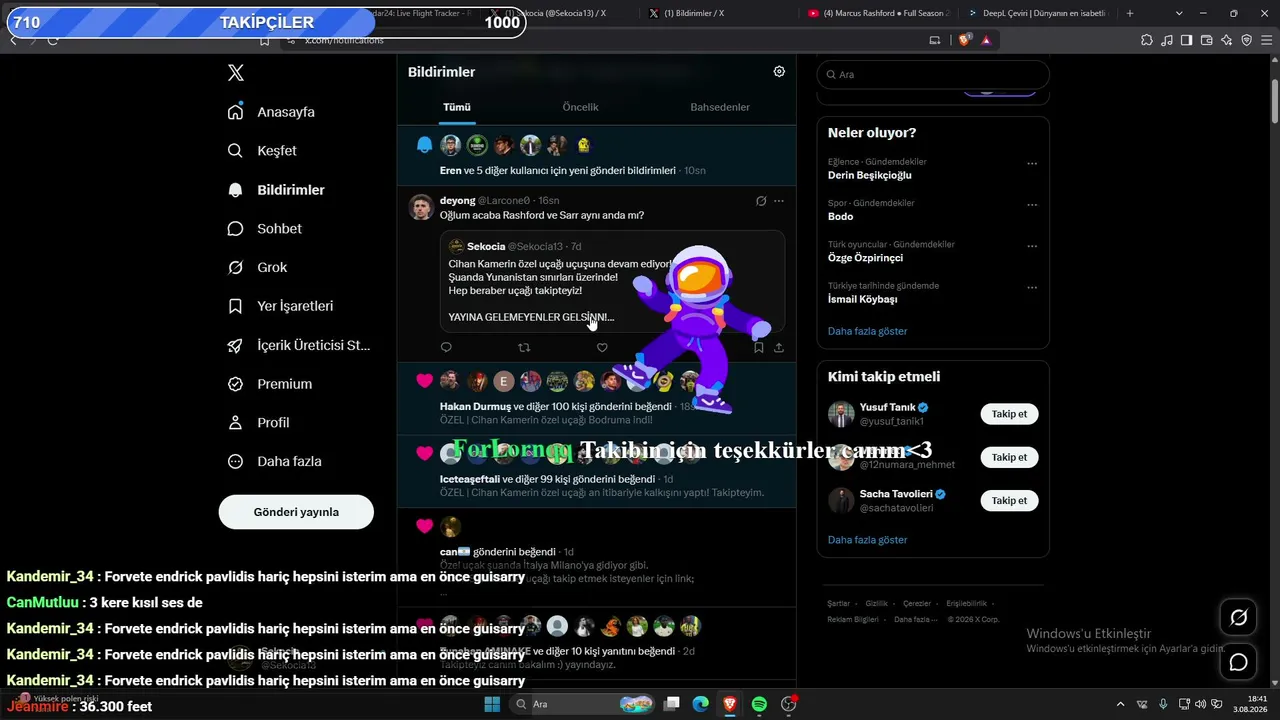
Task: Follow the @12numara_mehmet account
Action: [x=1009, y=457]
